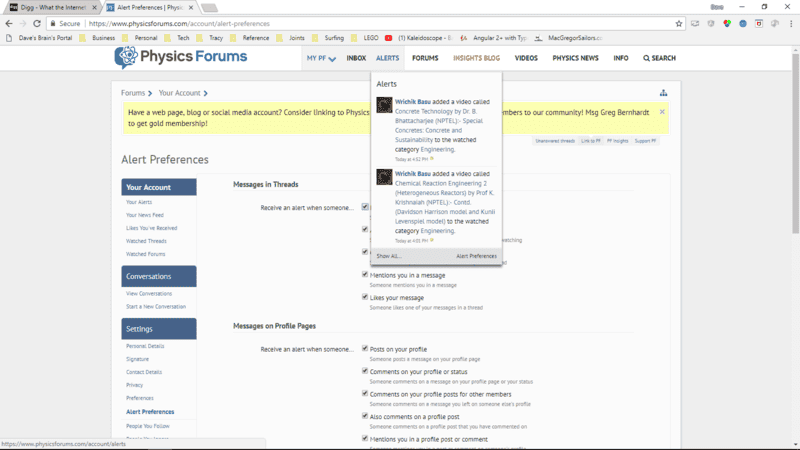
Task: Open the ALERTS menu
Action: coord(388,58)
